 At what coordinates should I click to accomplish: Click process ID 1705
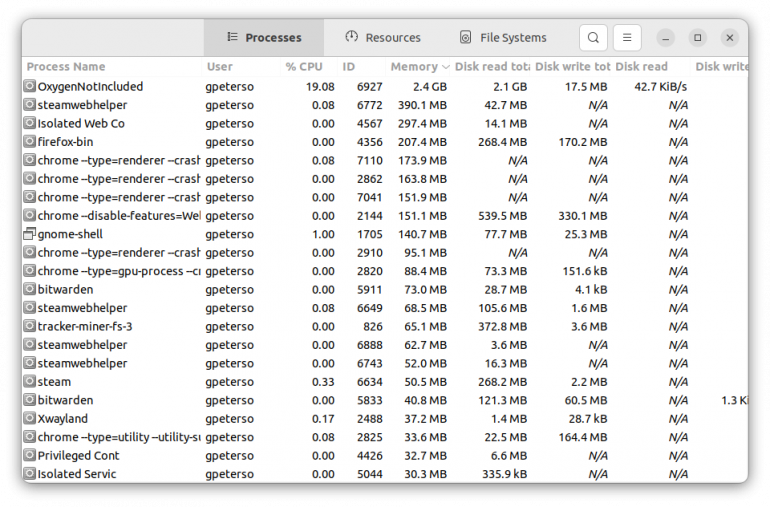click(369, 234)
